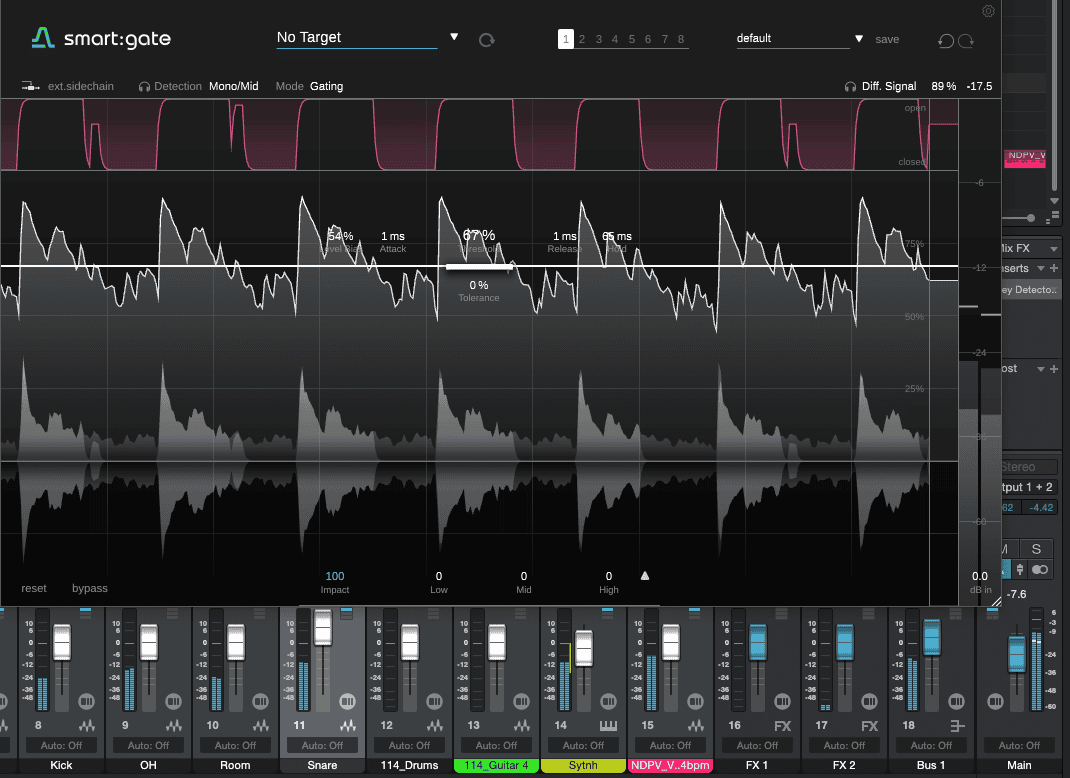Click the 0 % Tolerance value
This screenshot has height=778, width=1070.
(479, 285)
